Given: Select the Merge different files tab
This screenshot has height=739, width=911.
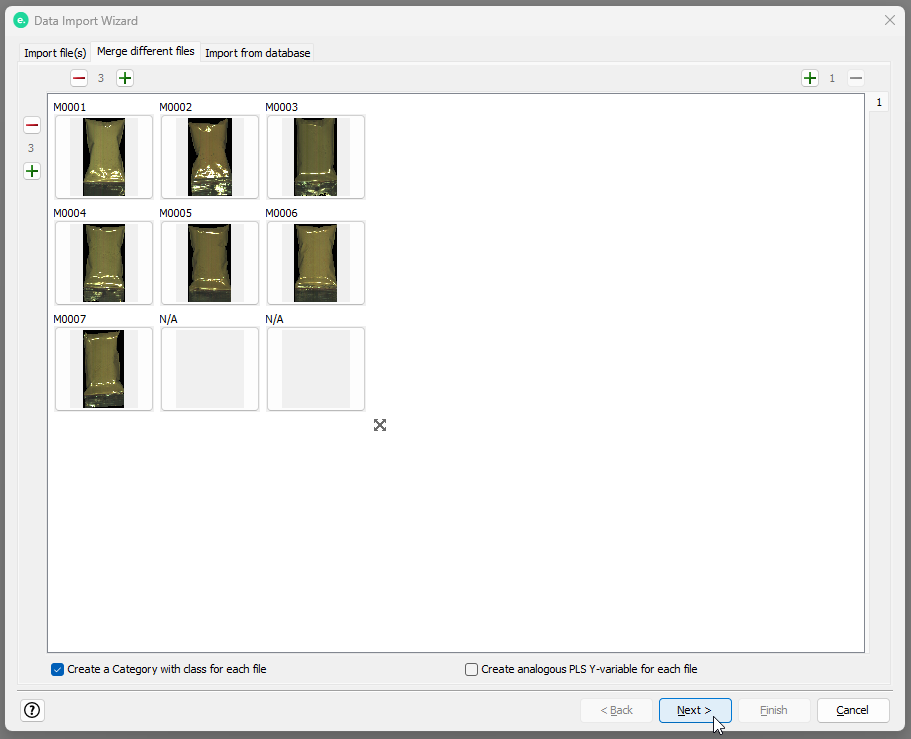Looking at the screenshot, I should coord(146,51).
